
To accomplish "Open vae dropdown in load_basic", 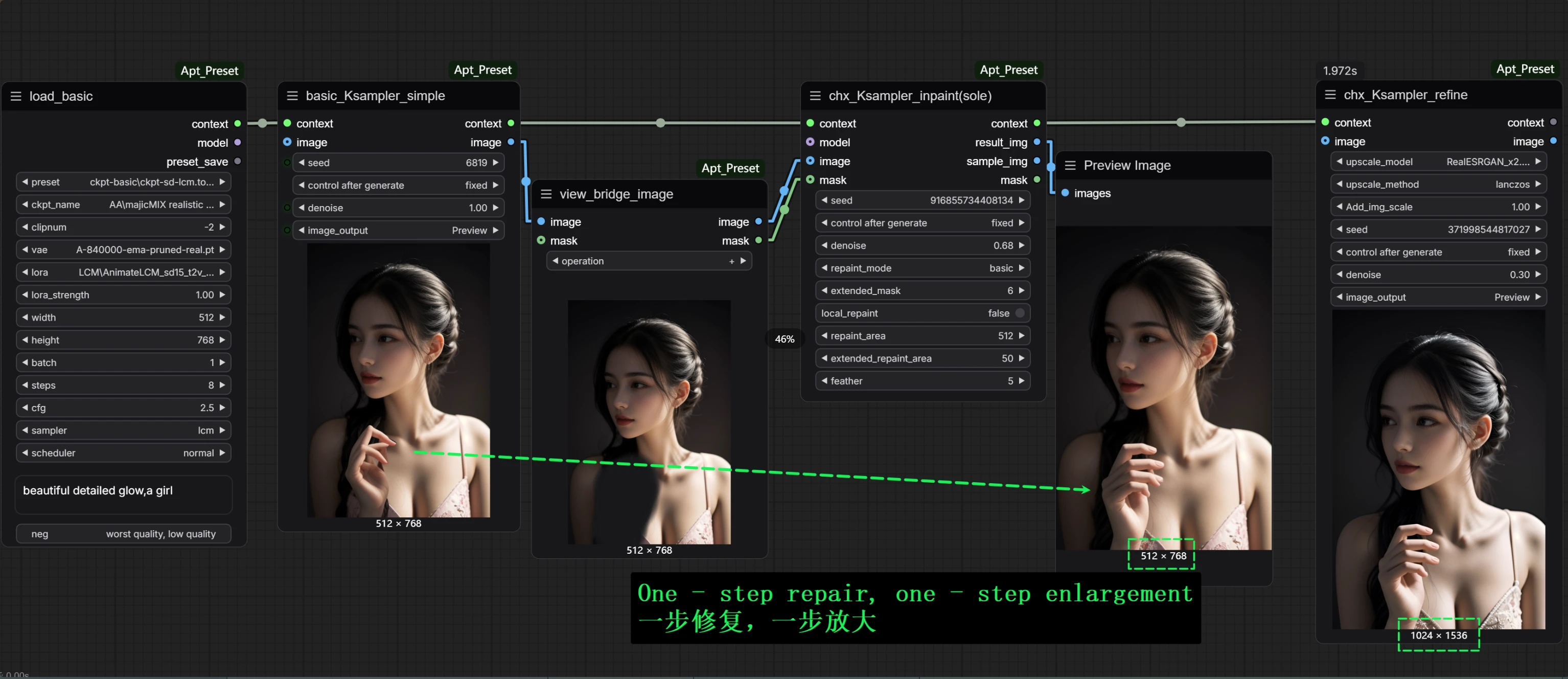I will (x=124, y=250).
